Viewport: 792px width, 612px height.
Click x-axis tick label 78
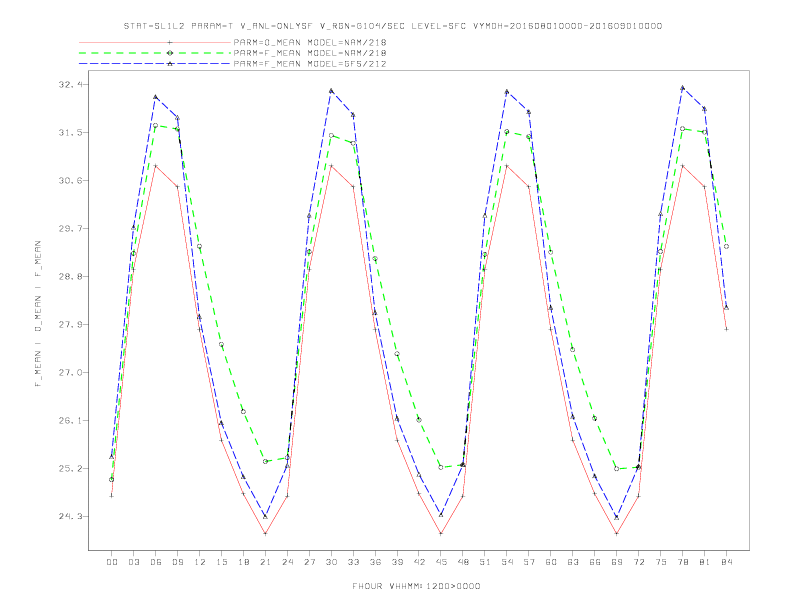[683, 562]
